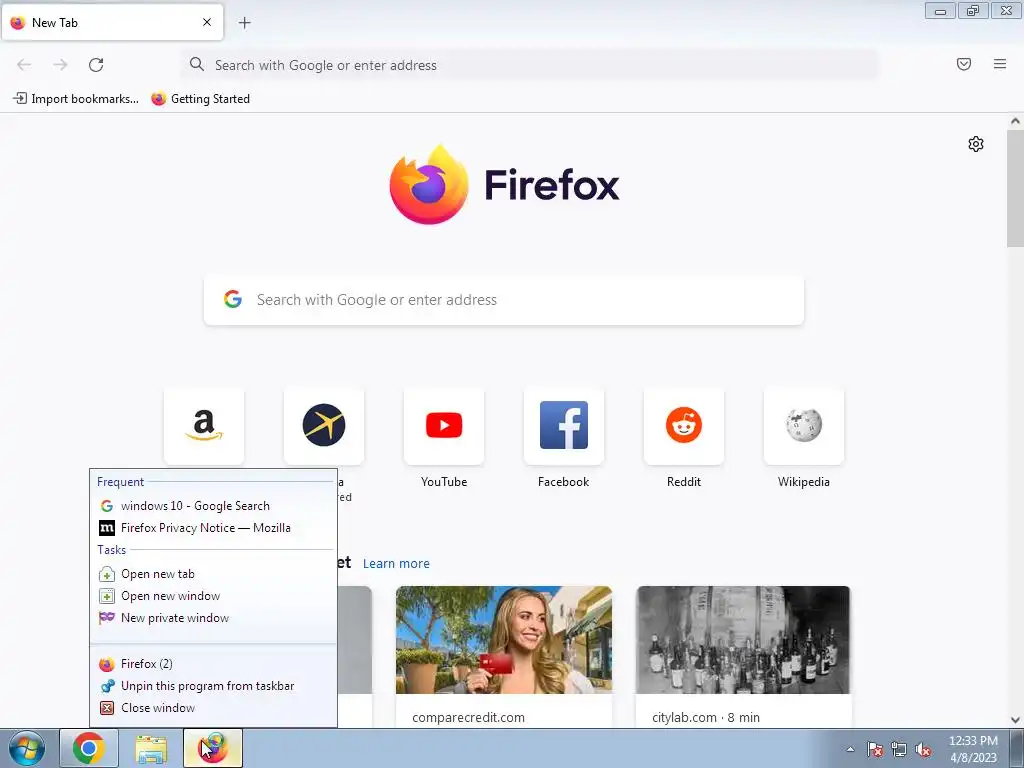Image resolution: width=1024 pixels, height=768 pixels.
Task: Select Firefox Privacy Notice — Mozilla entry
Action: [x=214, y=528]
